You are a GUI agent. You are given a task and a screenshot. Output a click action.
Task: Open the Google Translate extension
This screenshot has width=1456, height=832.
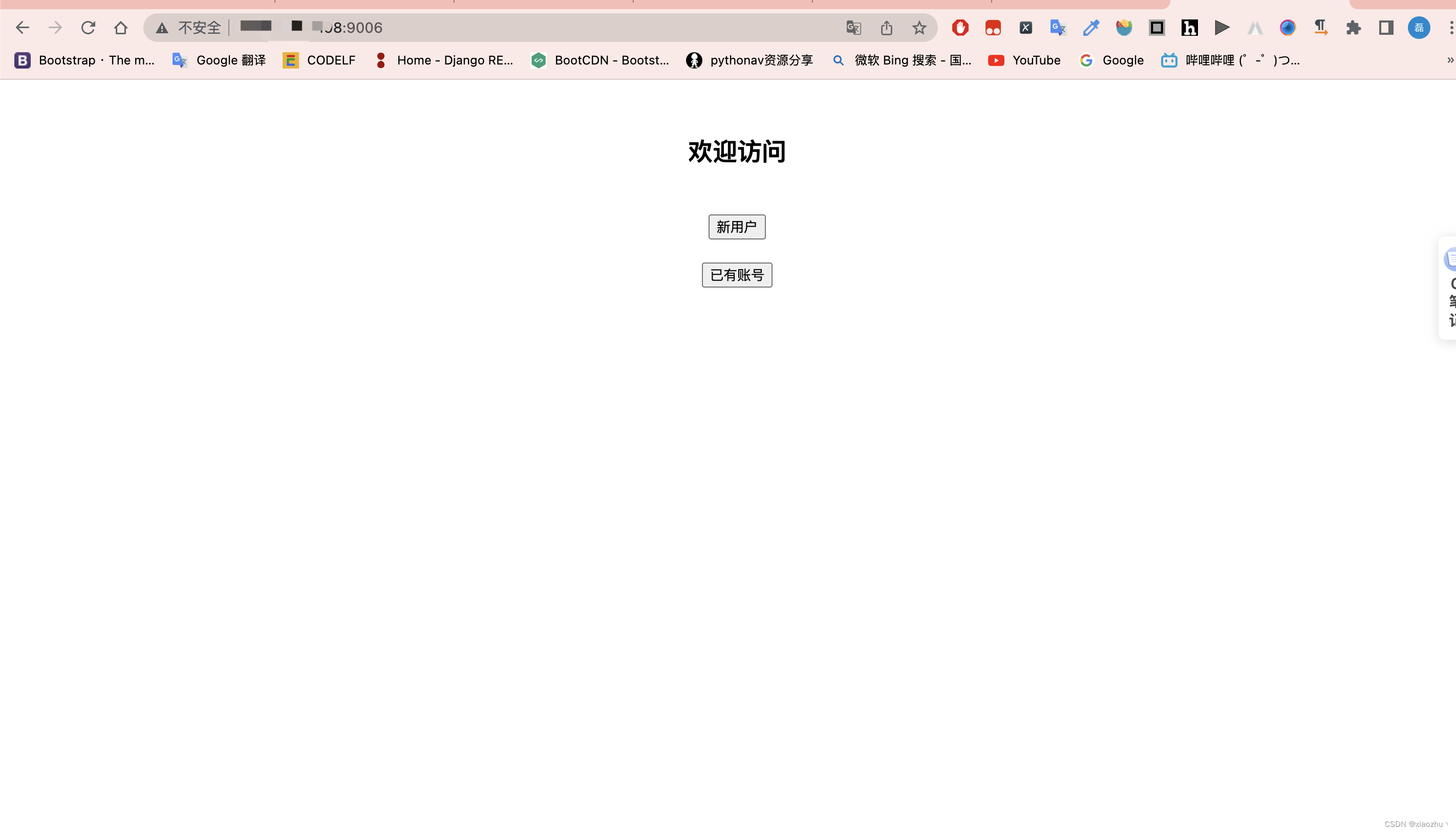pos(1058,28)
